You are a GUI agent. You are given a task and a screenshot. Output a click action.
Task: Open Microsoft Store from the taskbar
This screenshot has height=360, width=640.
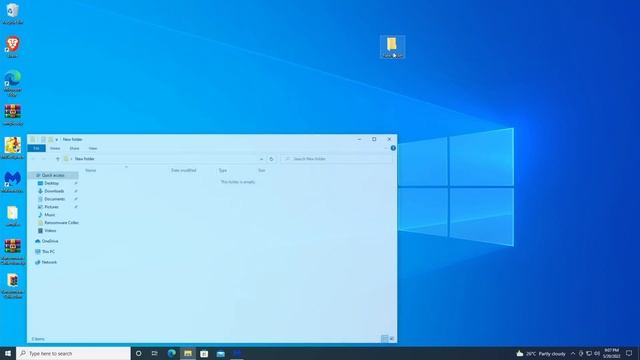[x=204, y=353]
